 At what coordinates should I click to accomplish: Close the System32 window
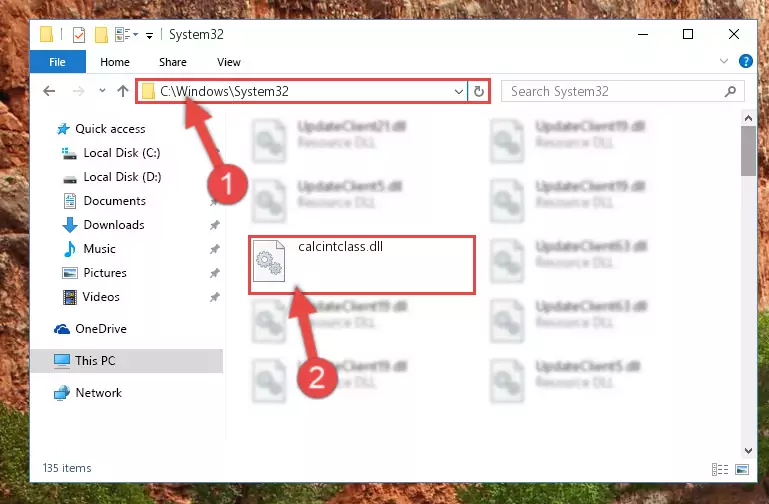tap(734, 34)
